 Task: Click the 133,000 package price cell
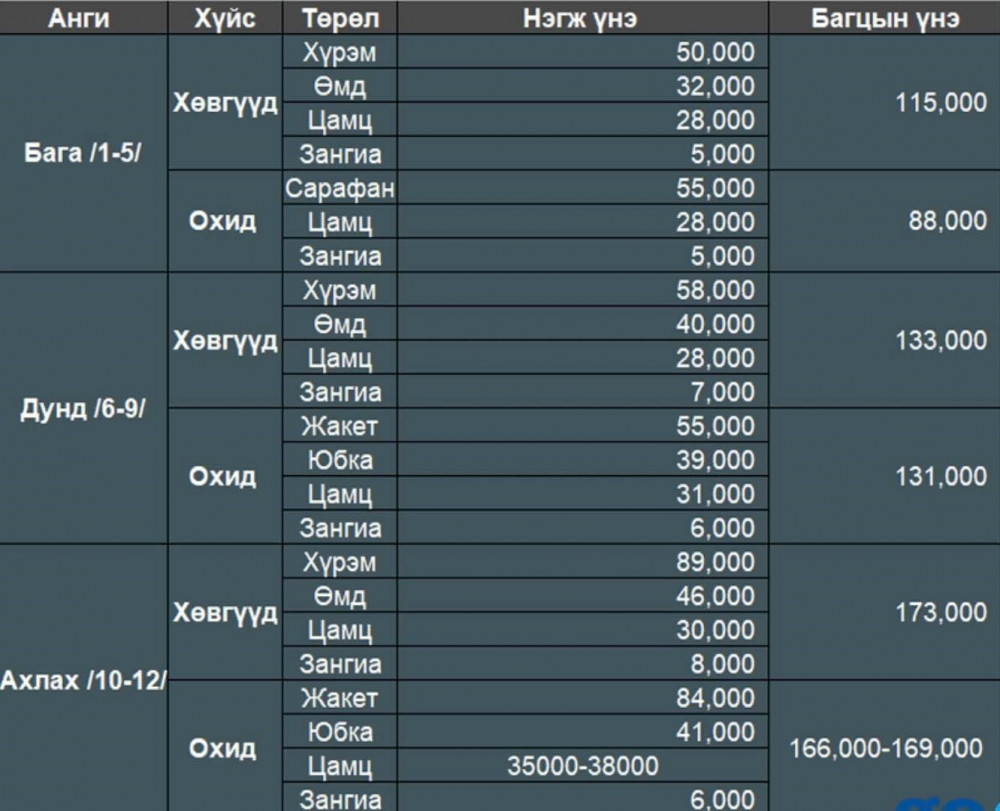[x=886, y=341]
